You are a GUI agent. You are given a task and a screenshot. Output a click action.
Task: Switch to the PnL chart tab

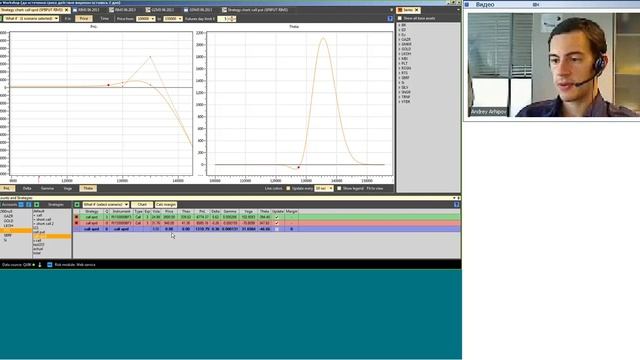[7, 189]
